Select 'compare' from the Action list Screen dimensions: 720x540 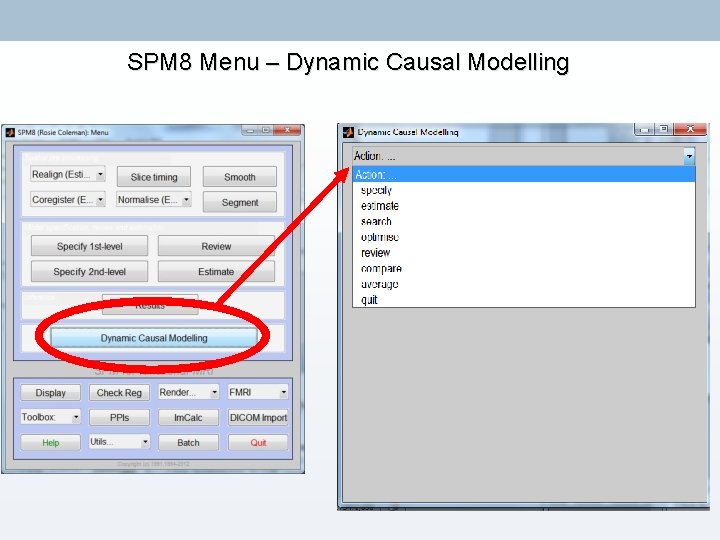click(524, 268)
